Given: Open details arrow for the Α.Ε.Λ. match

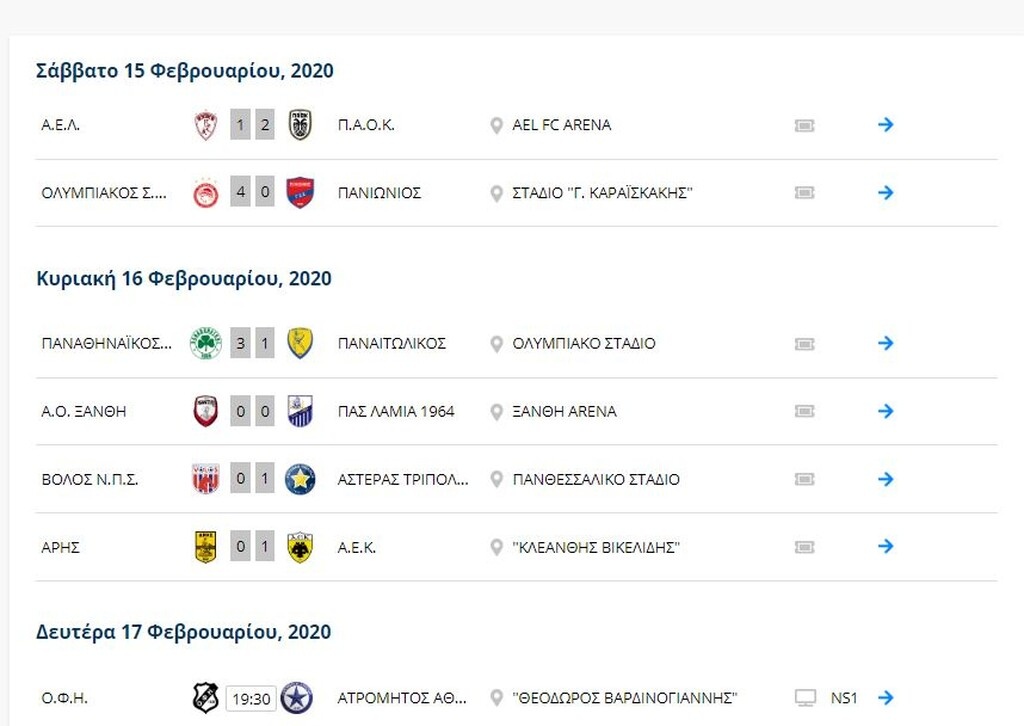Looking at the screenshot, I should click(x=884, y=125).
